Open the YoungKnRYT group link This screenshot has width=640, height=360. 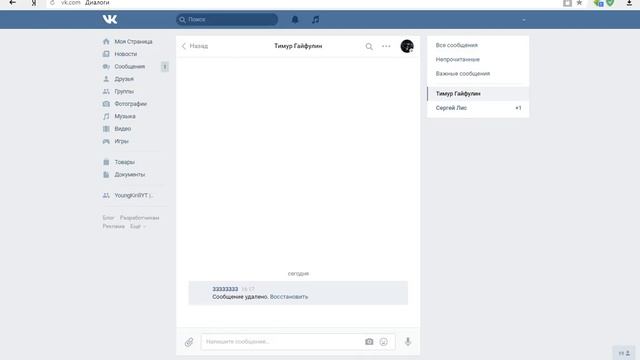pyautogui.click(x=133, y=196)
